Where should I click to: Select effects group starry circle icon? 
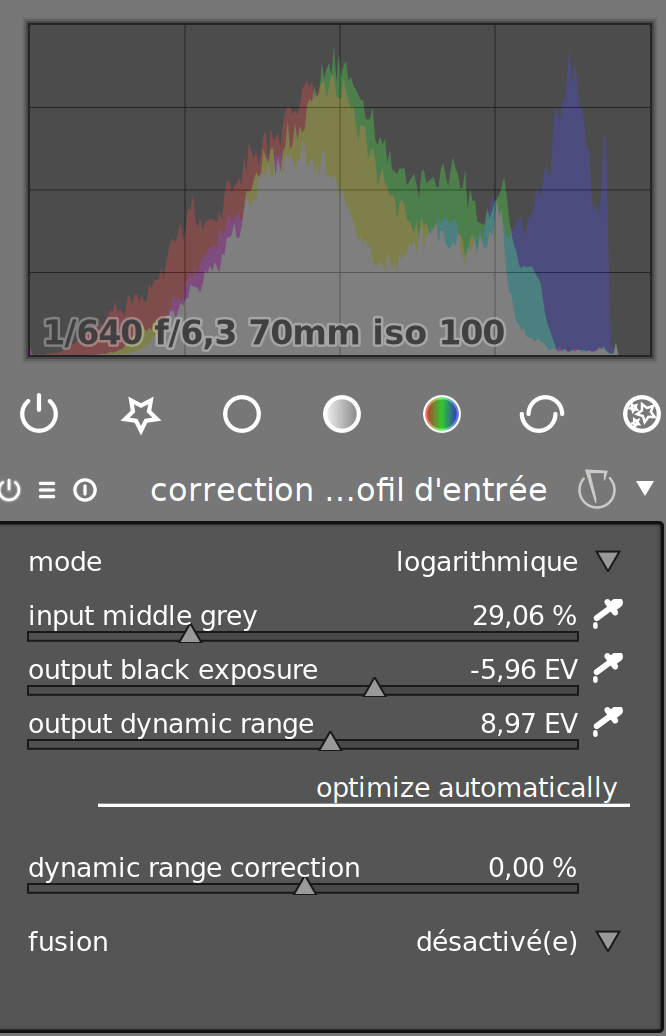(642, 414)
